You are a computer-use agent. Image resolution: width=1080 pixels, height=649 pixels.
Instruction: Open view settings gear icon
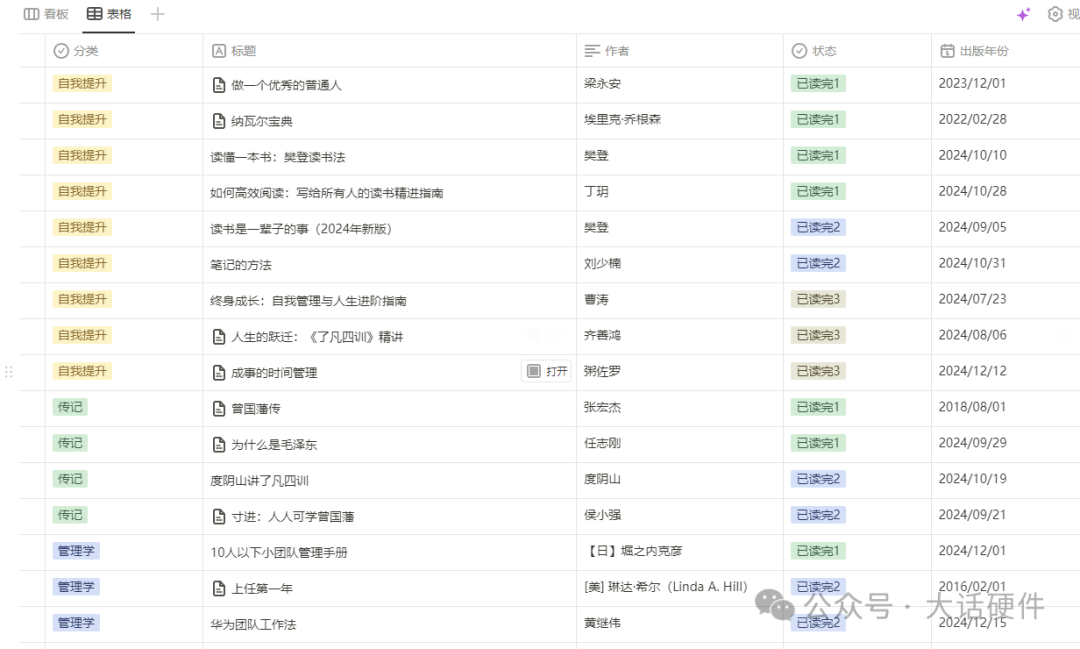coord(1055,14)
